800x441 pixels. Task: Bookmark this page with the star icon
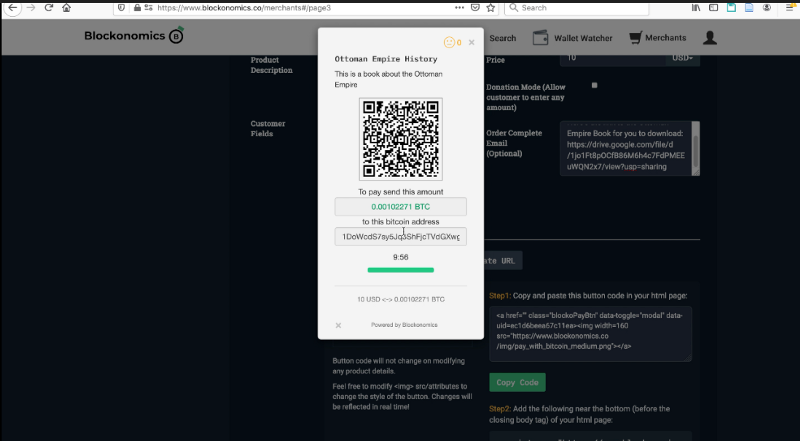pyautogui.click(x=491, y=8)
